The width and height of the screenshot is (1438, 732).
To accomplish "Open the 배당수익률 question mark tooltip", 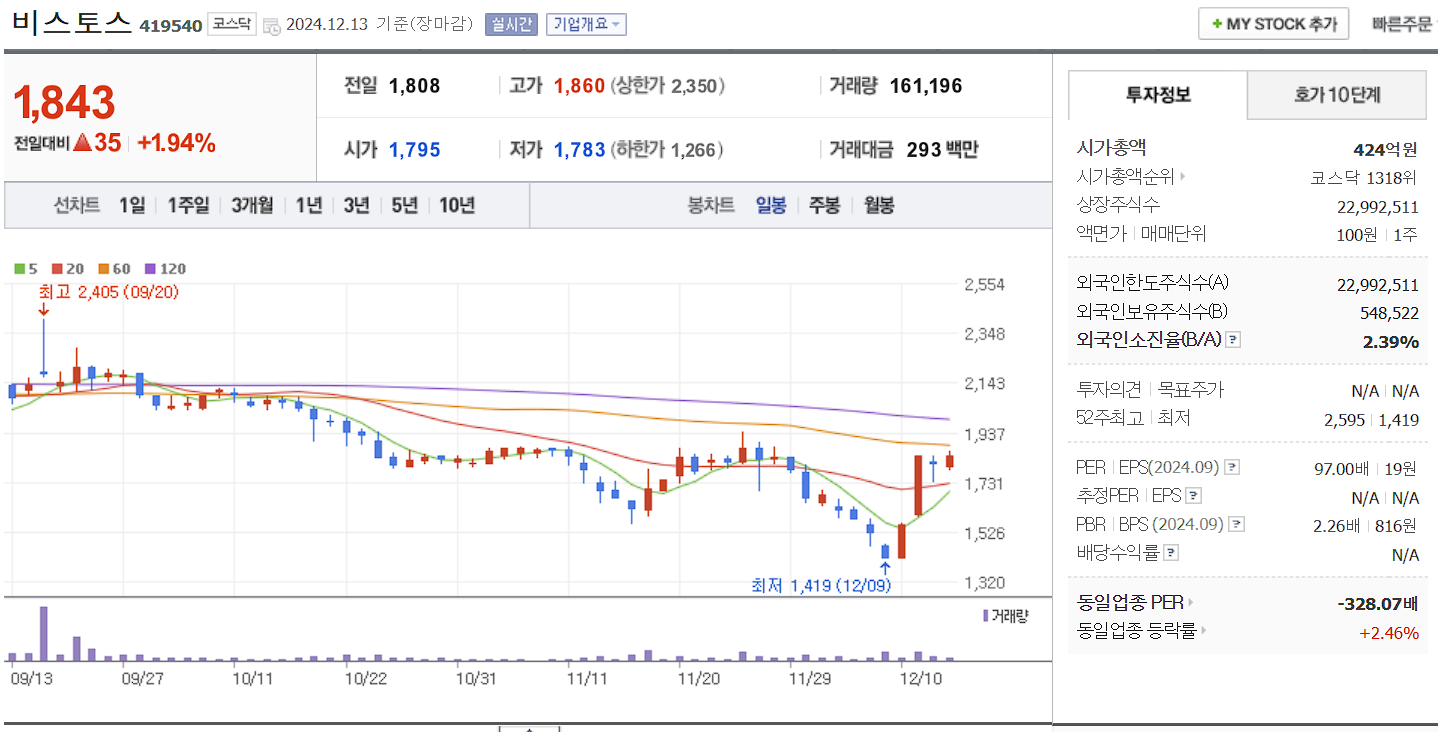I will point(1169,554).
